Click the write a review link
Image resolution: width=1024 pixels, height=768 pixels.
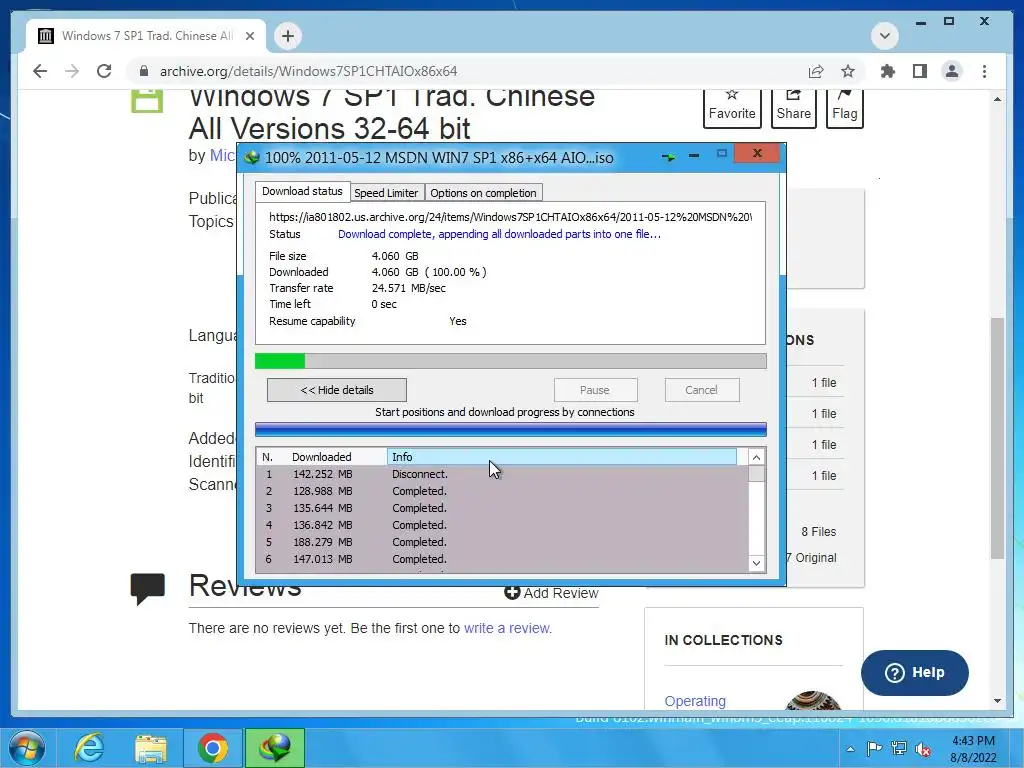[x=507, y=628]
